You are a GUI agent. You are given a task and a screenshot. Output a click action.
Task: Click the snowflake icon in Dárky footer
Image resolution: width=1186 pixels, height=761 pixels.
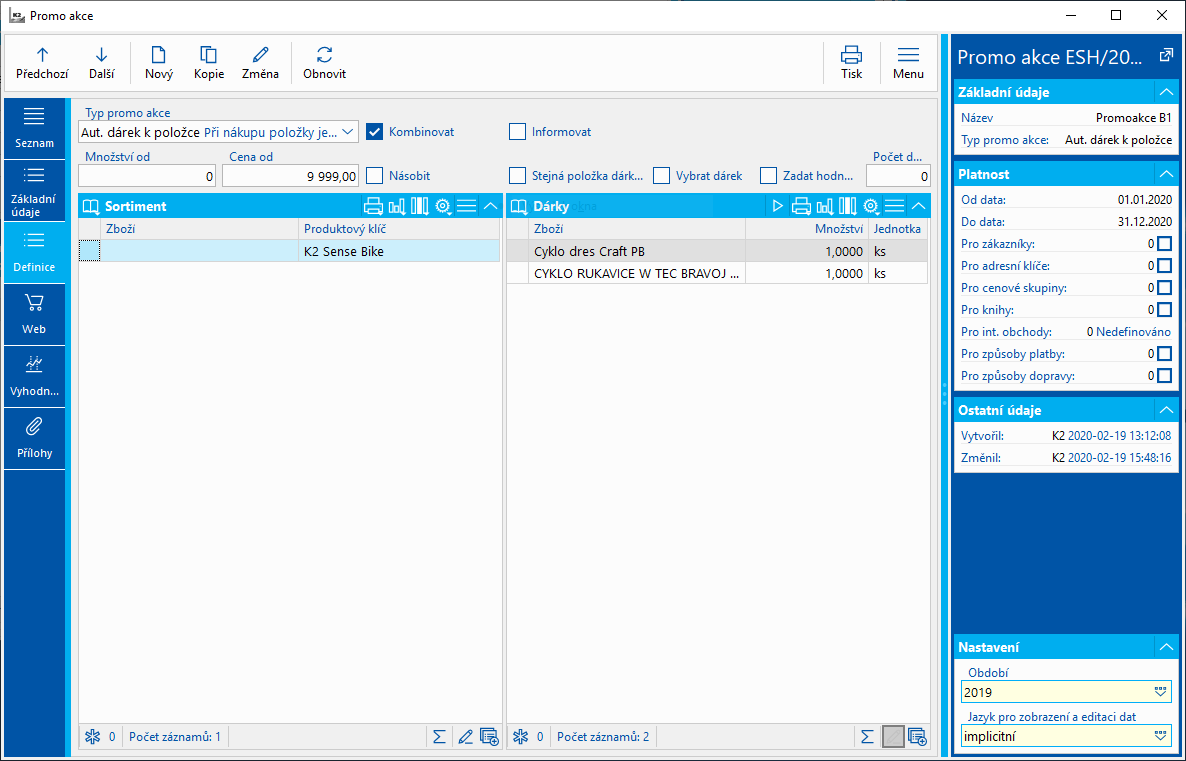(x=520, y=736)
